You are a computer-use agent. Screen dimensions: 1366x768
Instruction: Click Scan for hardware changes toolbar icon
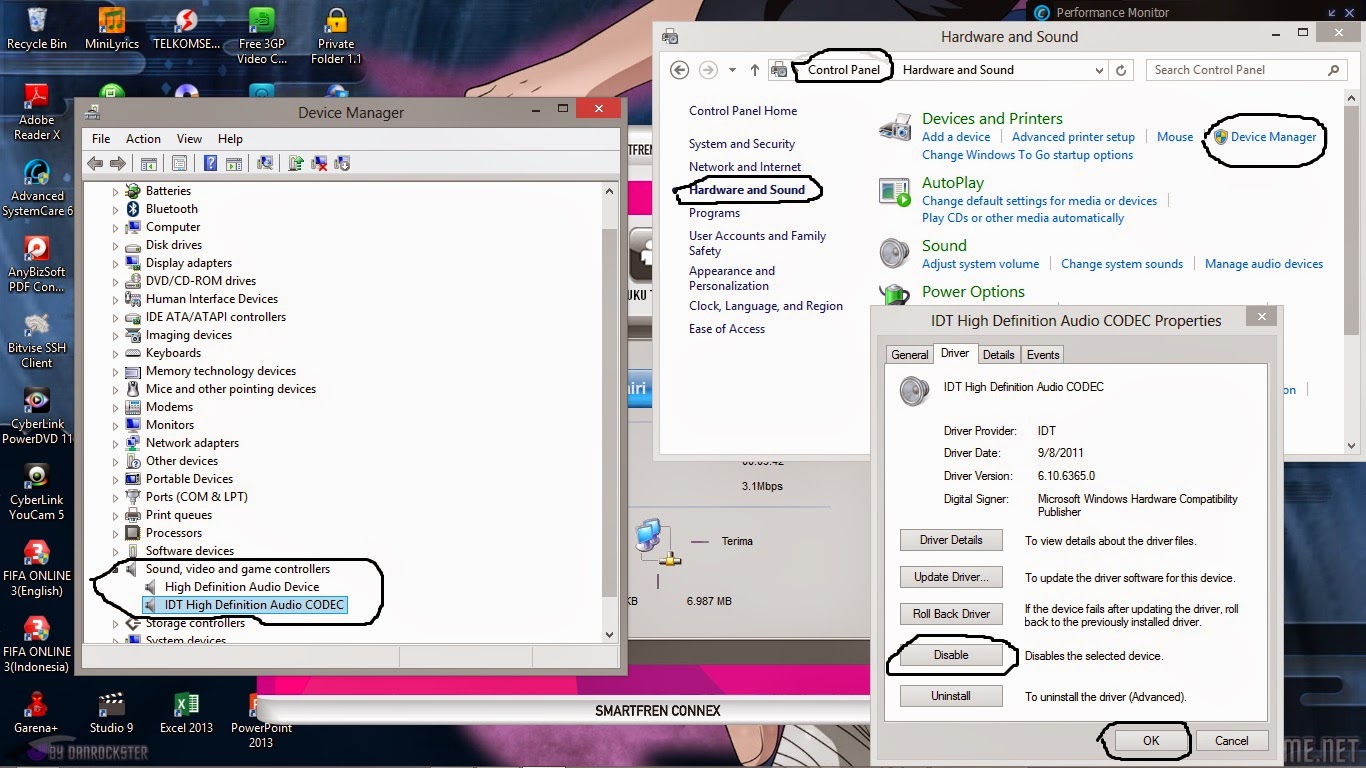[x=265, y=163]
